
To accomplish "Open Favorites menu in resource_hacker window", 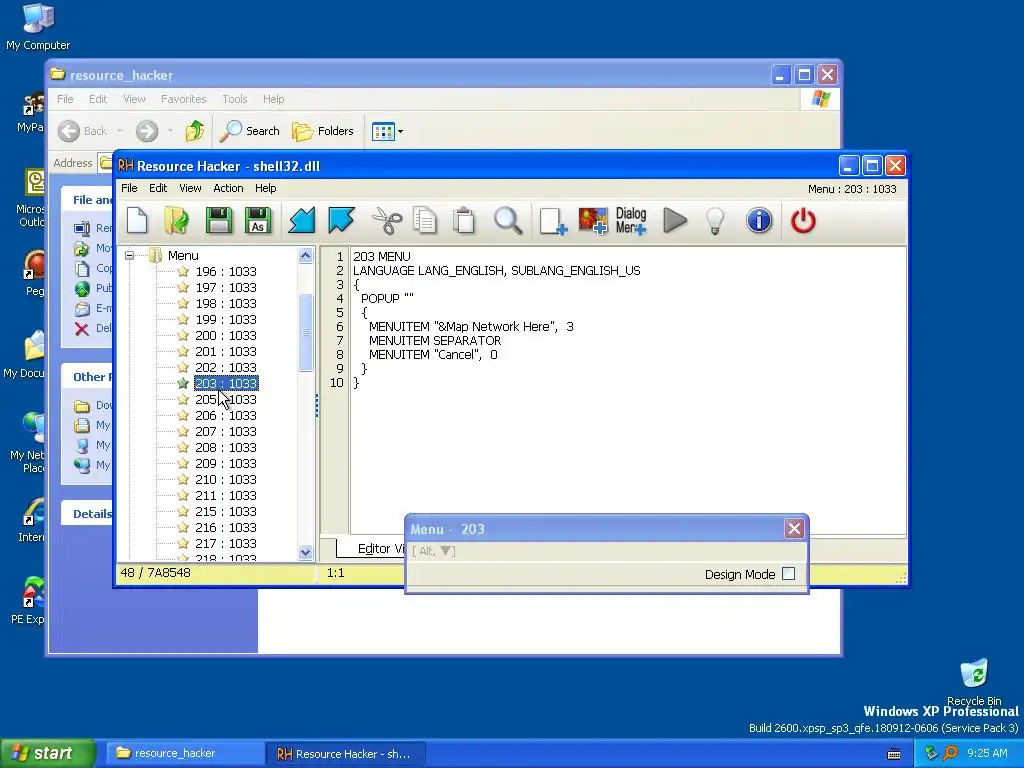I will click(184, 99).
